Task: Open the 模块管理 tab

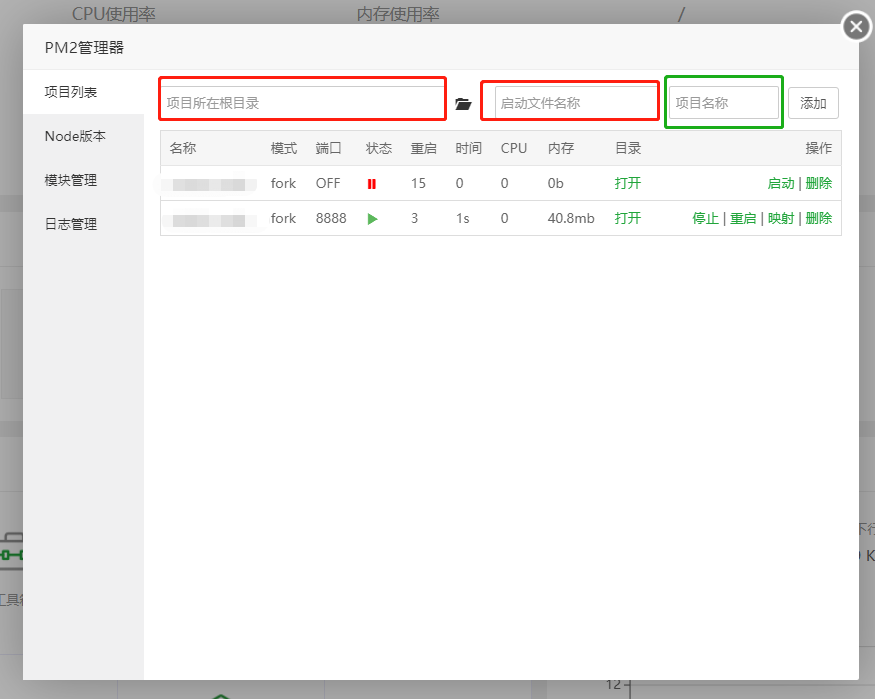Action: pyautogui.click(x=84, y=180)
